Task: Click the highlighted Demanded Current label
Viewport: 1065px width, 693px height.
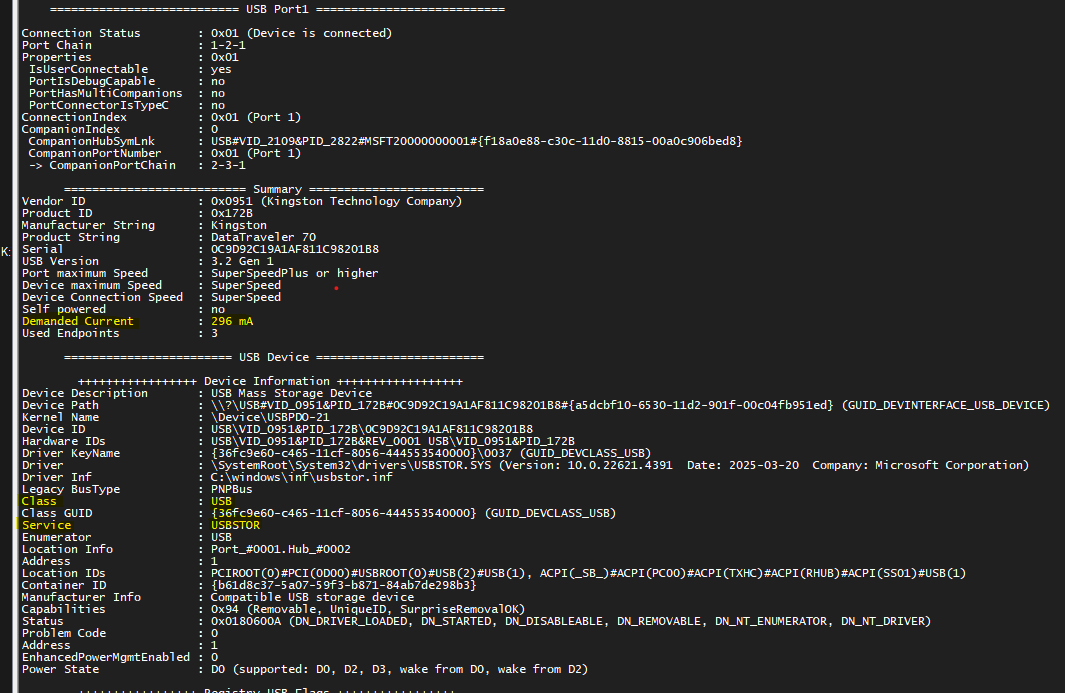Action: pyautogui.click(x=78, y=321)
